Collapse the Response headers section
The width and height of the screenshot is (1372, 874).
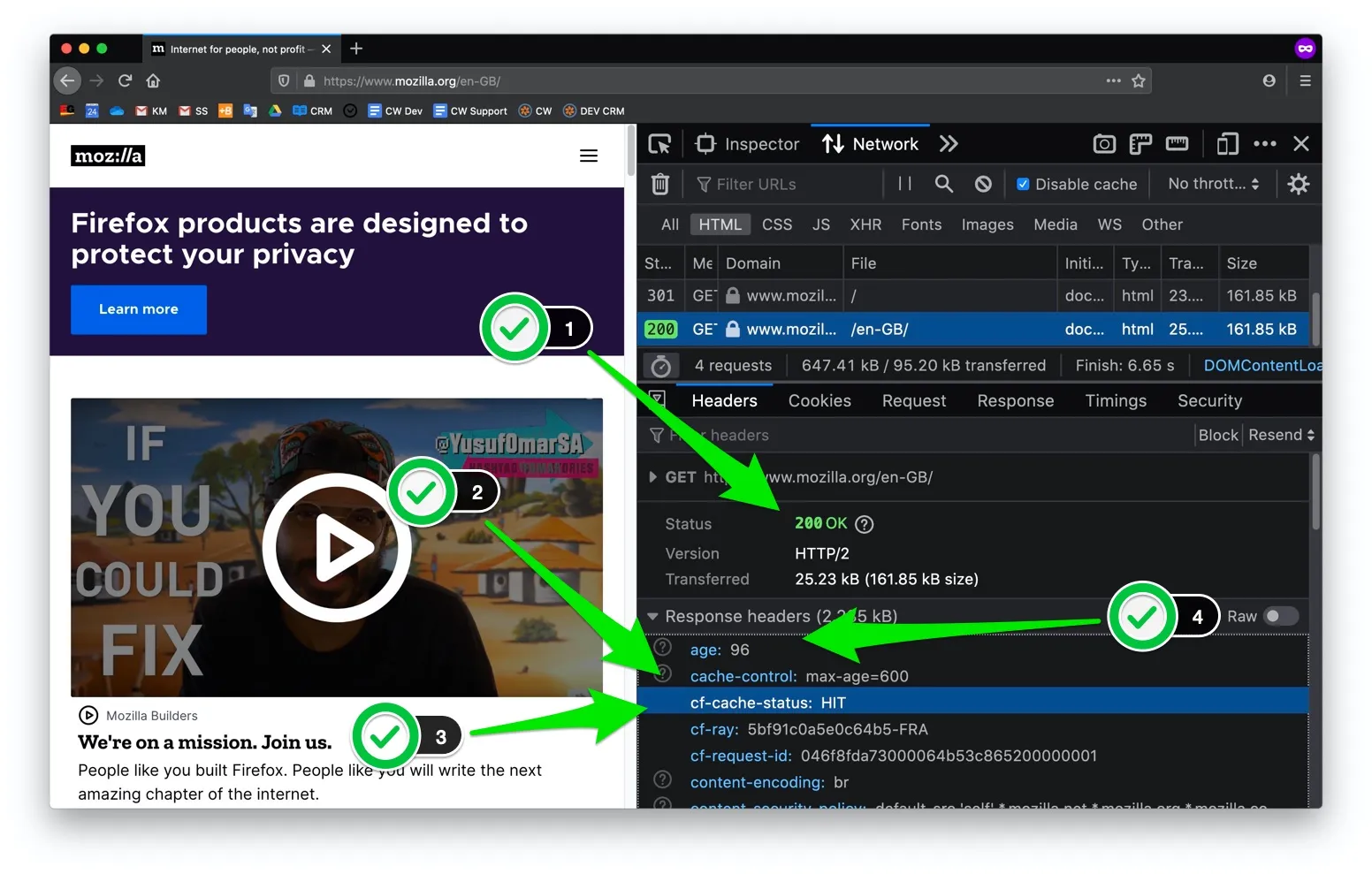(x=653, y=616)
